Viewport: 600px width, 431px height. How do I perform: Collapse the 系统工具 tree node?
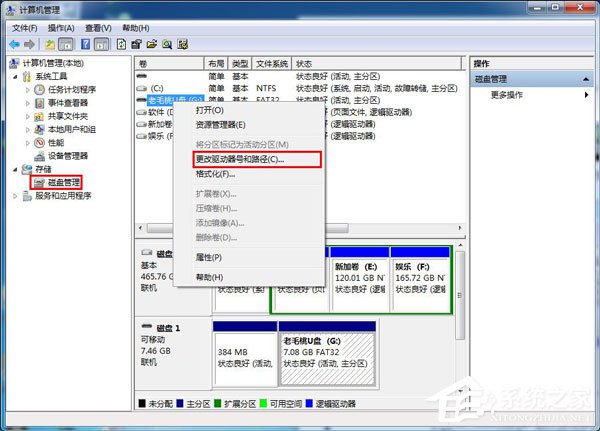(15, 76)
